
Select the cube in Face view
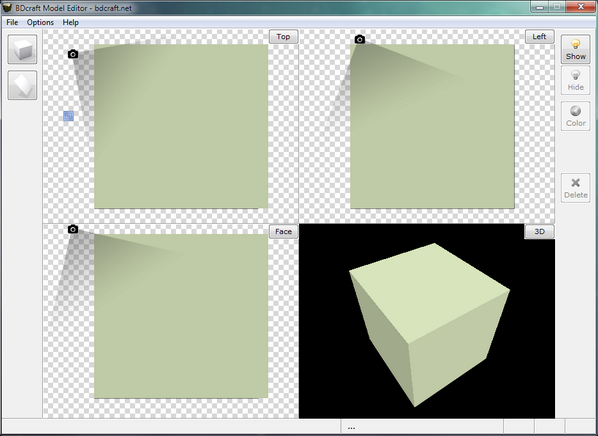[x=181, y=316]
